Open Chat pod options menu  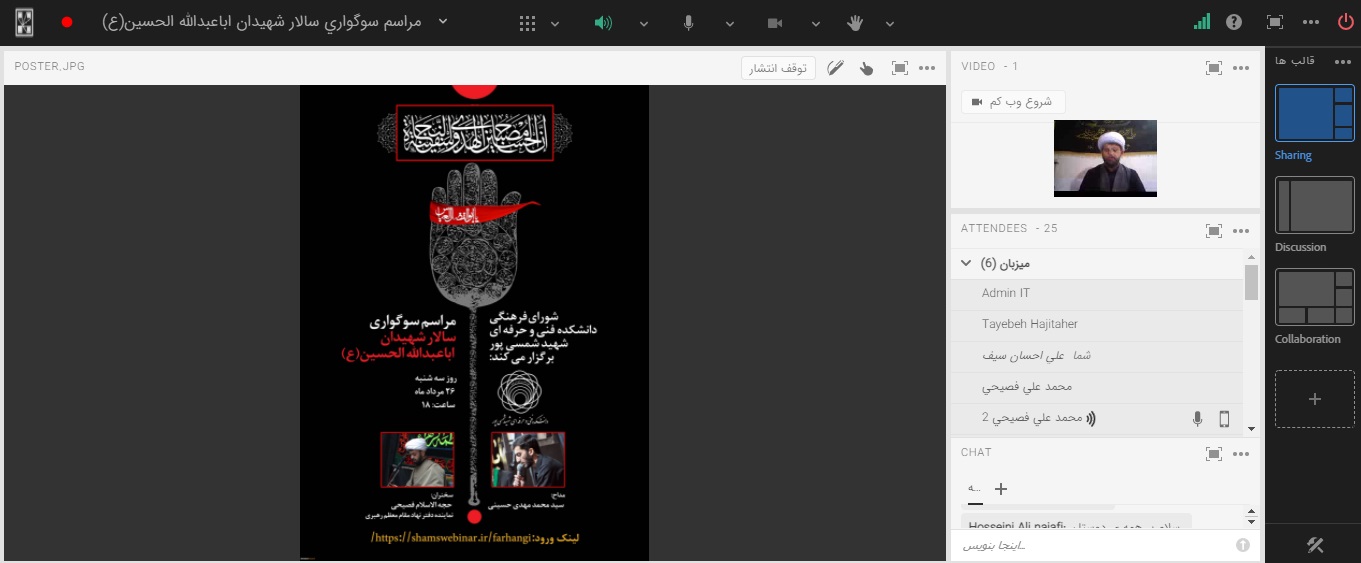click(1241, 454)
